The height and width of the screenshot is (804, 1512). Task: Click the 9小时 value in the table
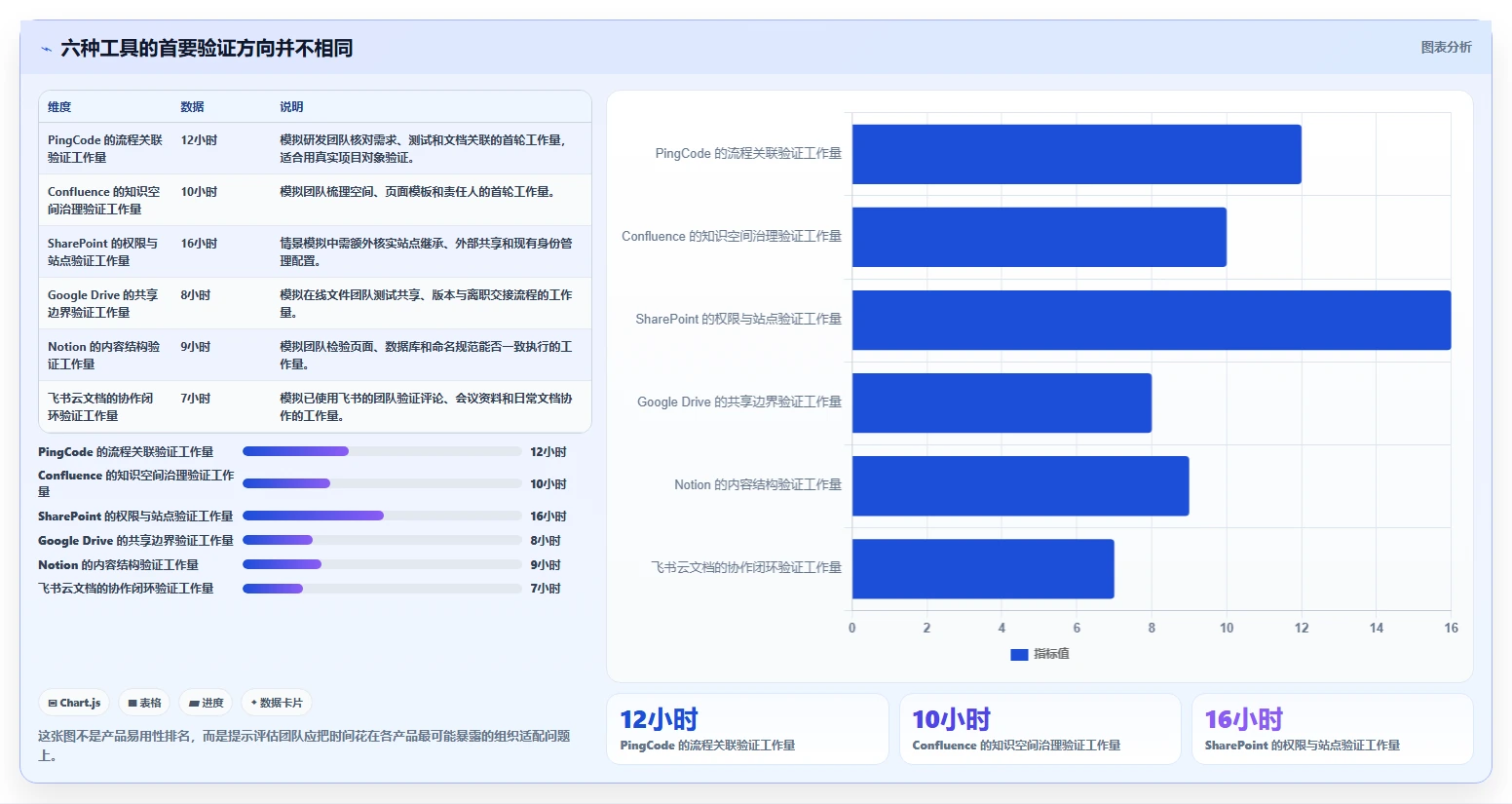(195, 347)
